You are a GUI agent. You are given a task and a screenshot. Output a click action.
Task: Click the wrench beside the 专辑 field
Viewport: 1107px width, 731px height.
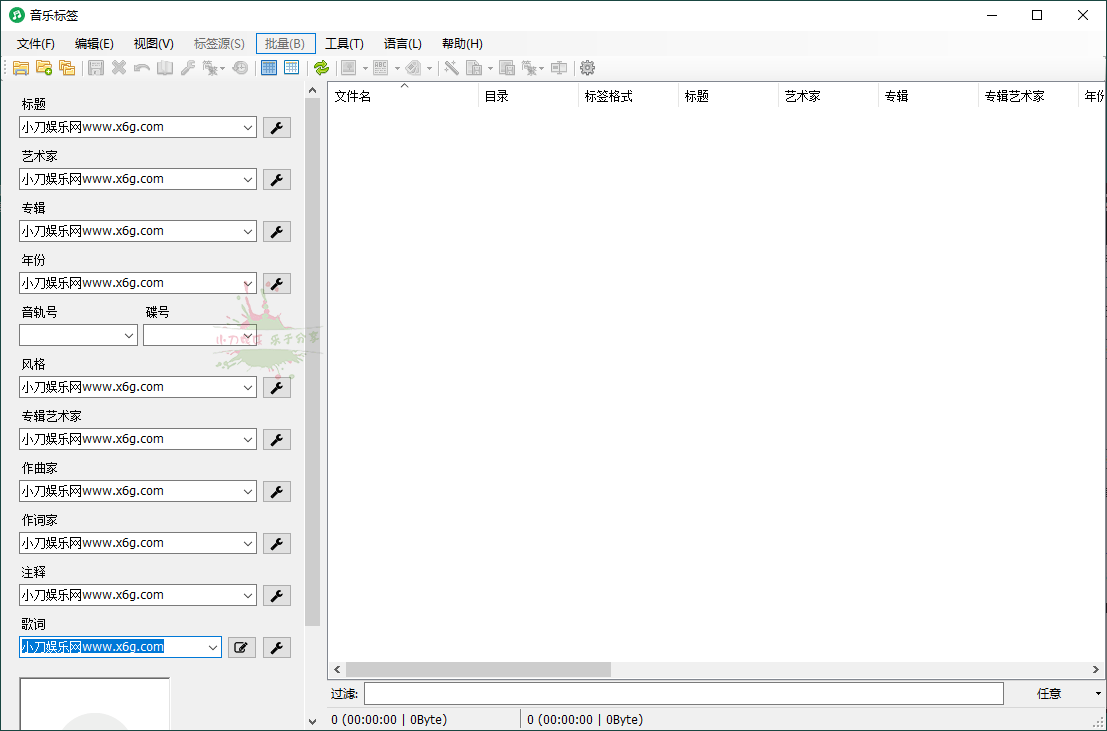pyautogui.click(x=277, y=231)
